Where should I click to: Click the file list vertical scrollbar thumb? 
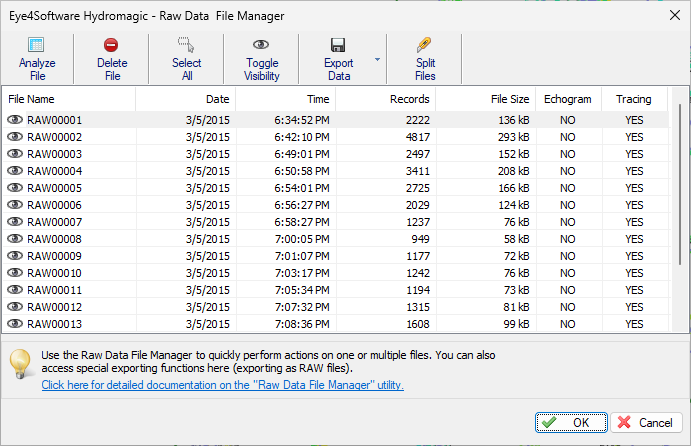[x=680, y=184]
